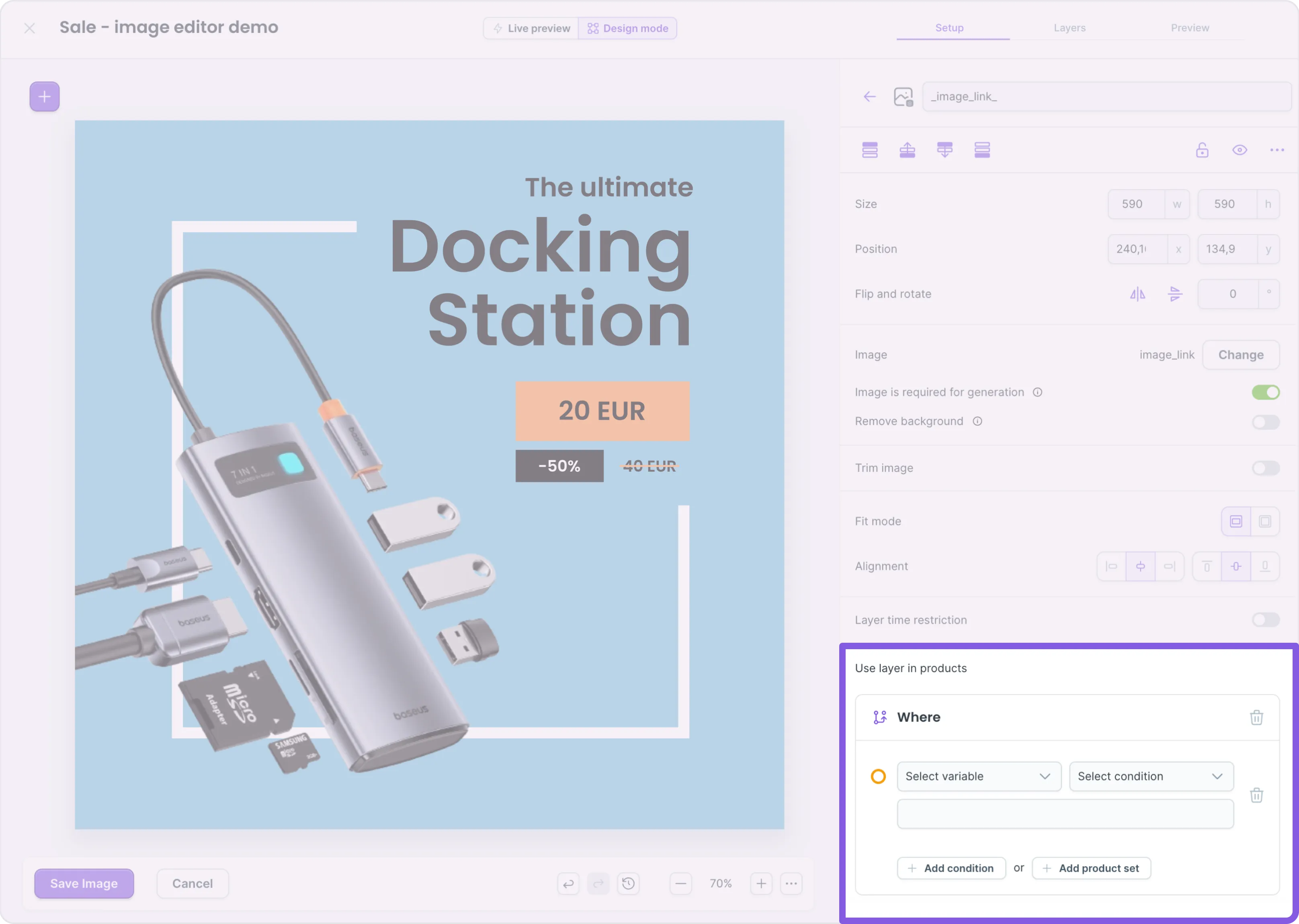This screenshot has width=1299, height=924.
Task: Open the version history clock icon
Action: 629,884
